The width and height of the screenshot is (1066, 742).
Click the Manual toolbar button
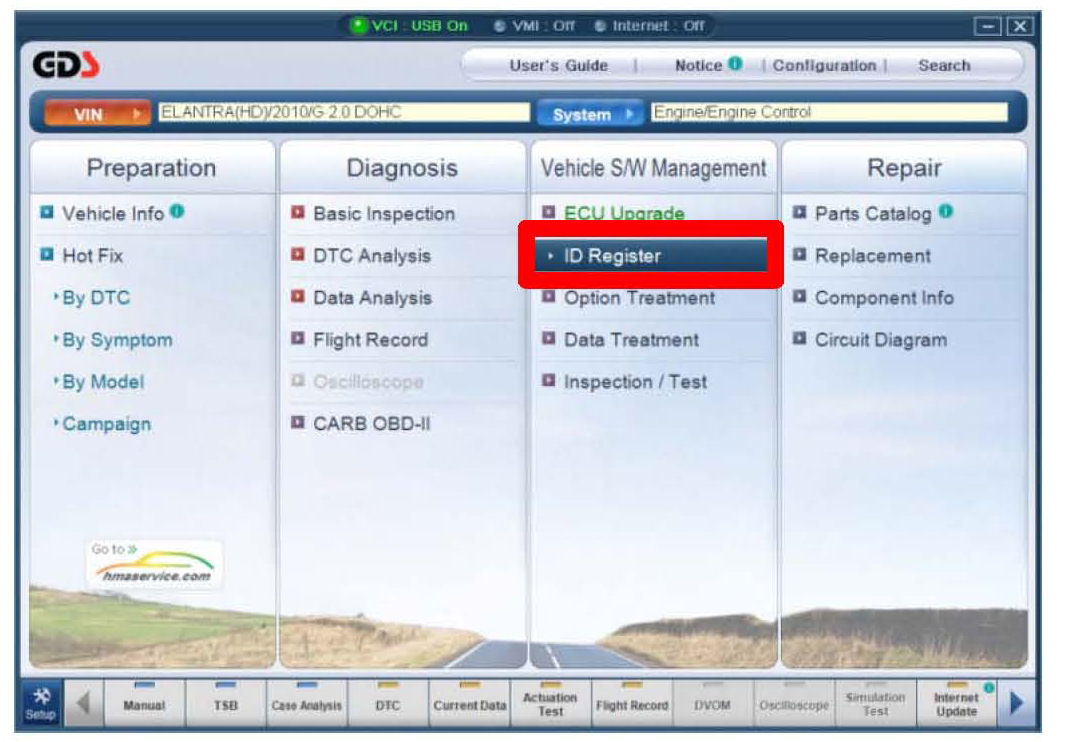click(x=143, y=702)
